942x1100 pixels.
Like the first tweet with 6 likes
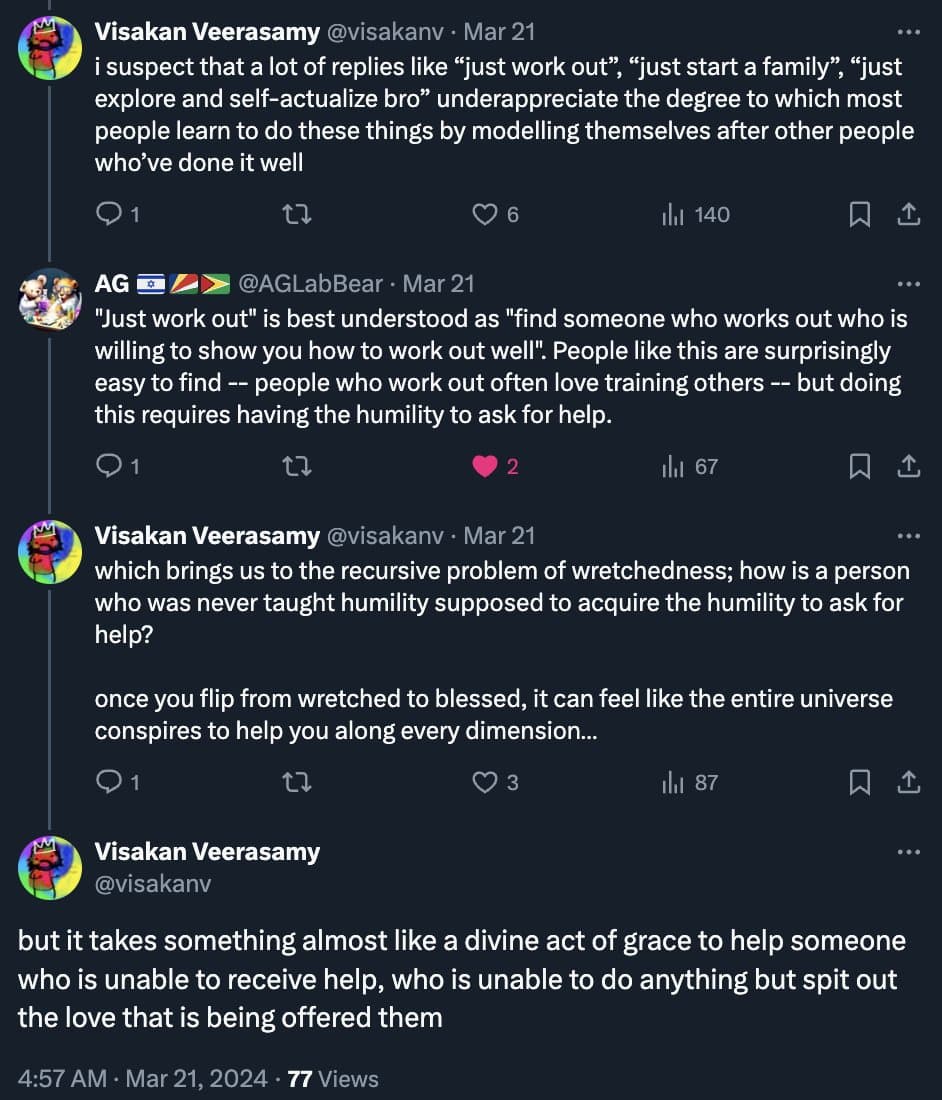click(485, 215)
